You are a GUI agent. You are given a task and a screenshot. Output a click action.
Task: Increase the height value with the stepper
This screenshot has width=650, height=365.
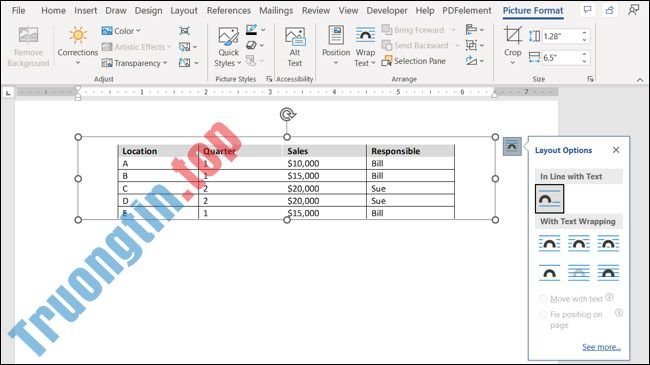click(585, 33)
